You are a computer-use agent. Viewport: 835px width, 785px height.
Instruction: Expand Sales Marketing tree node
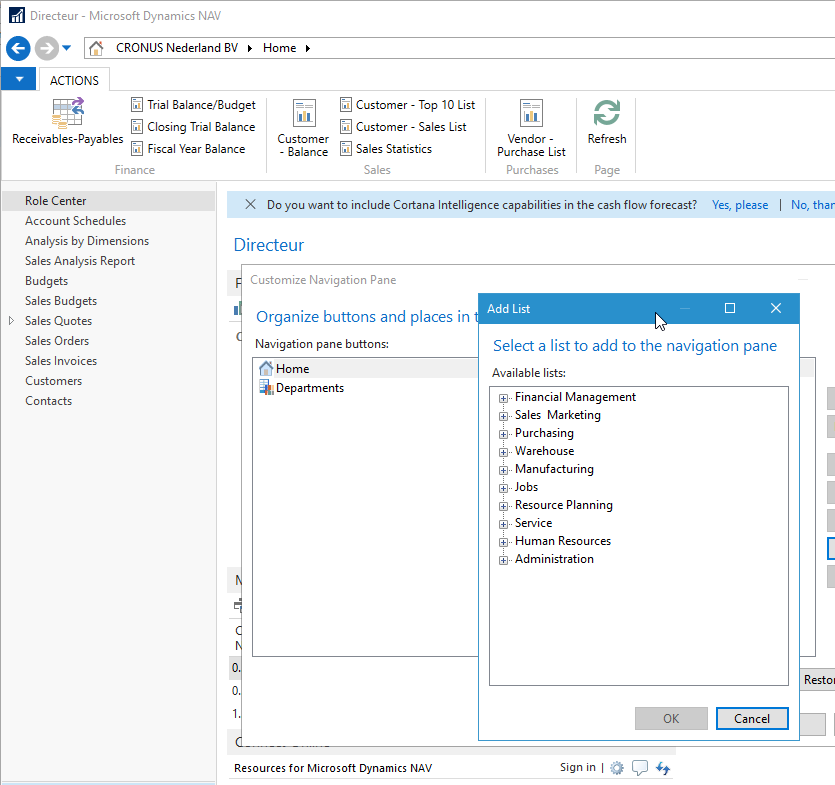[x=503, y=416]
